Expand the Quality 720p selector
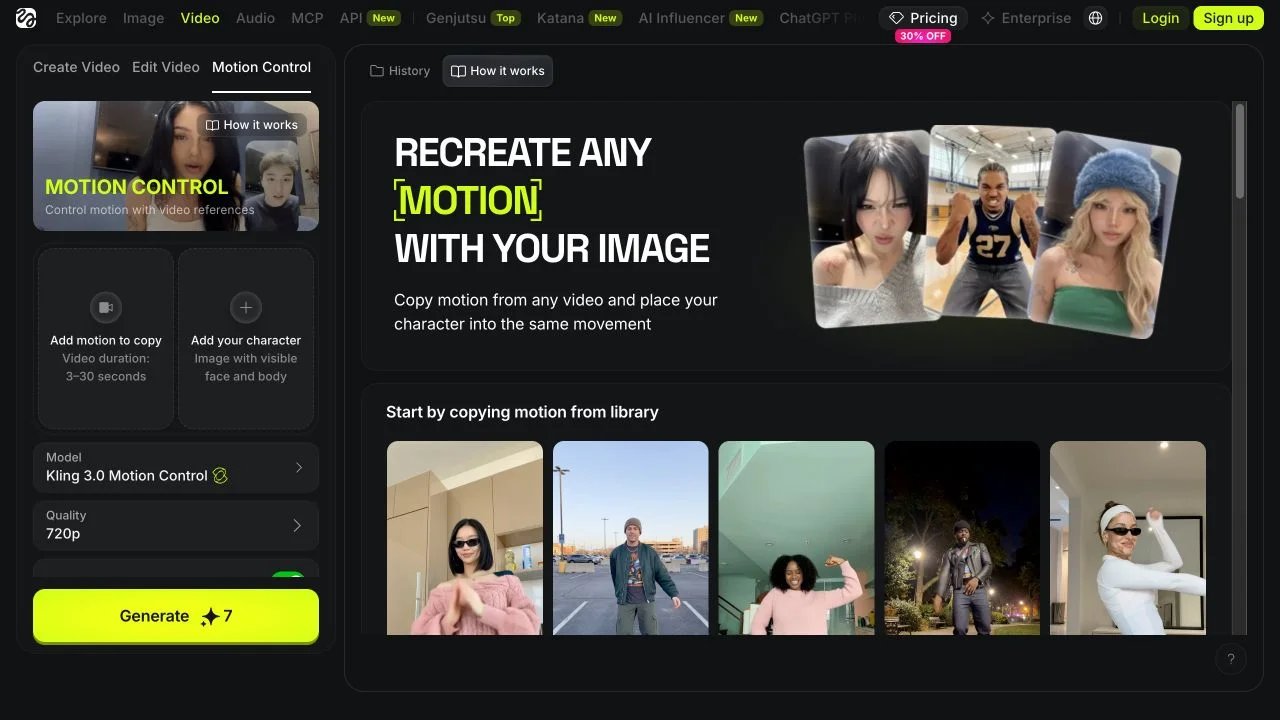Image resolution: width=1280 pixels, height=720 pixels. (x=176, y=525)
